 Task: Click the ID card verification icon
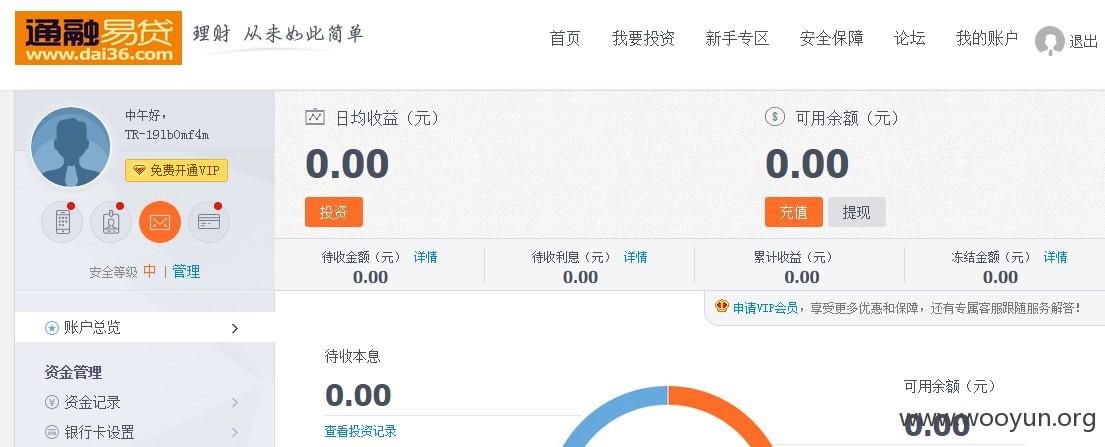point(111,222)
